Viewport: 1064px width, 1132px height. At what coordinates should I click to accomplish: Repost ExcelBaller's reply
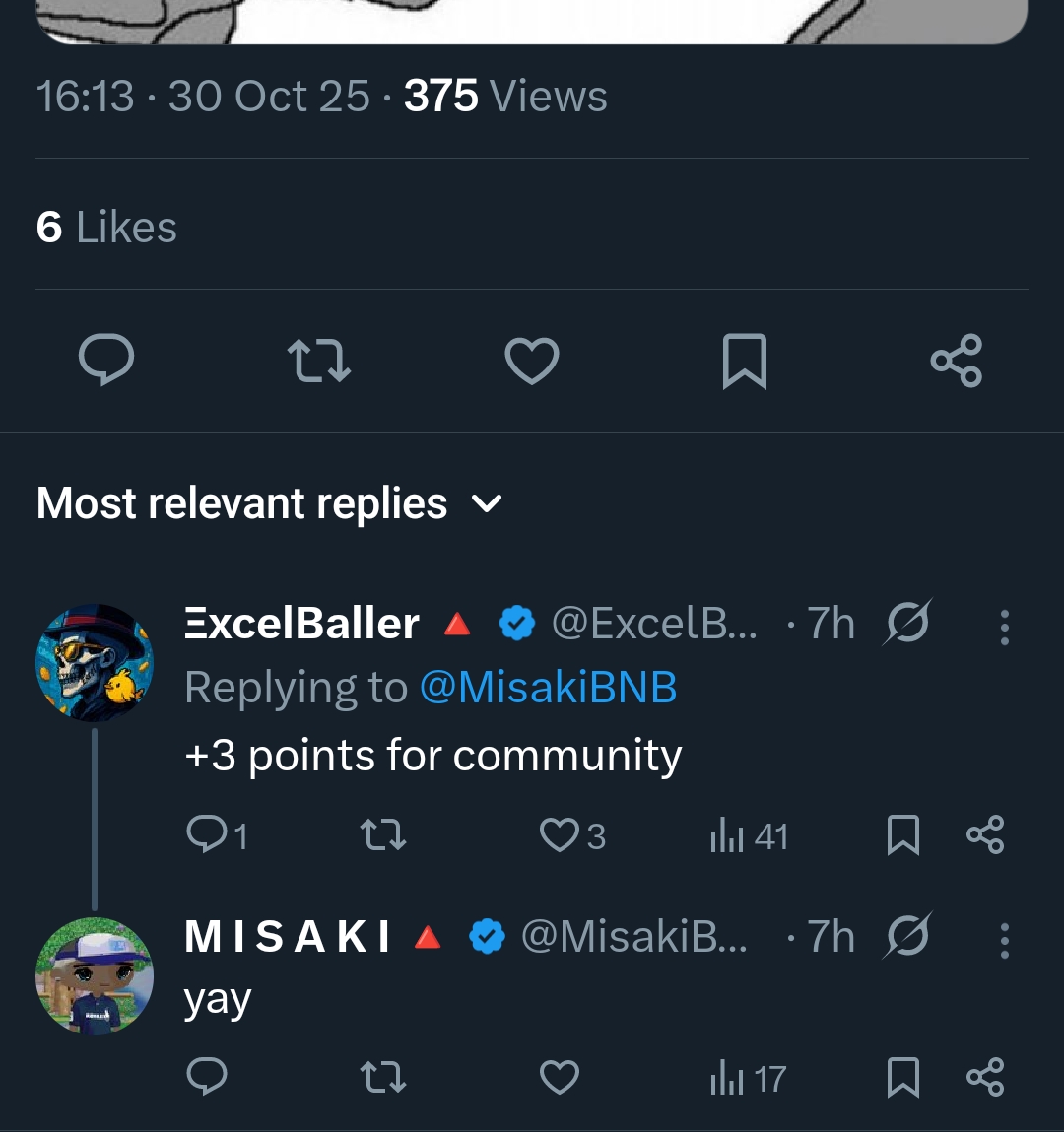pos(383,836)
